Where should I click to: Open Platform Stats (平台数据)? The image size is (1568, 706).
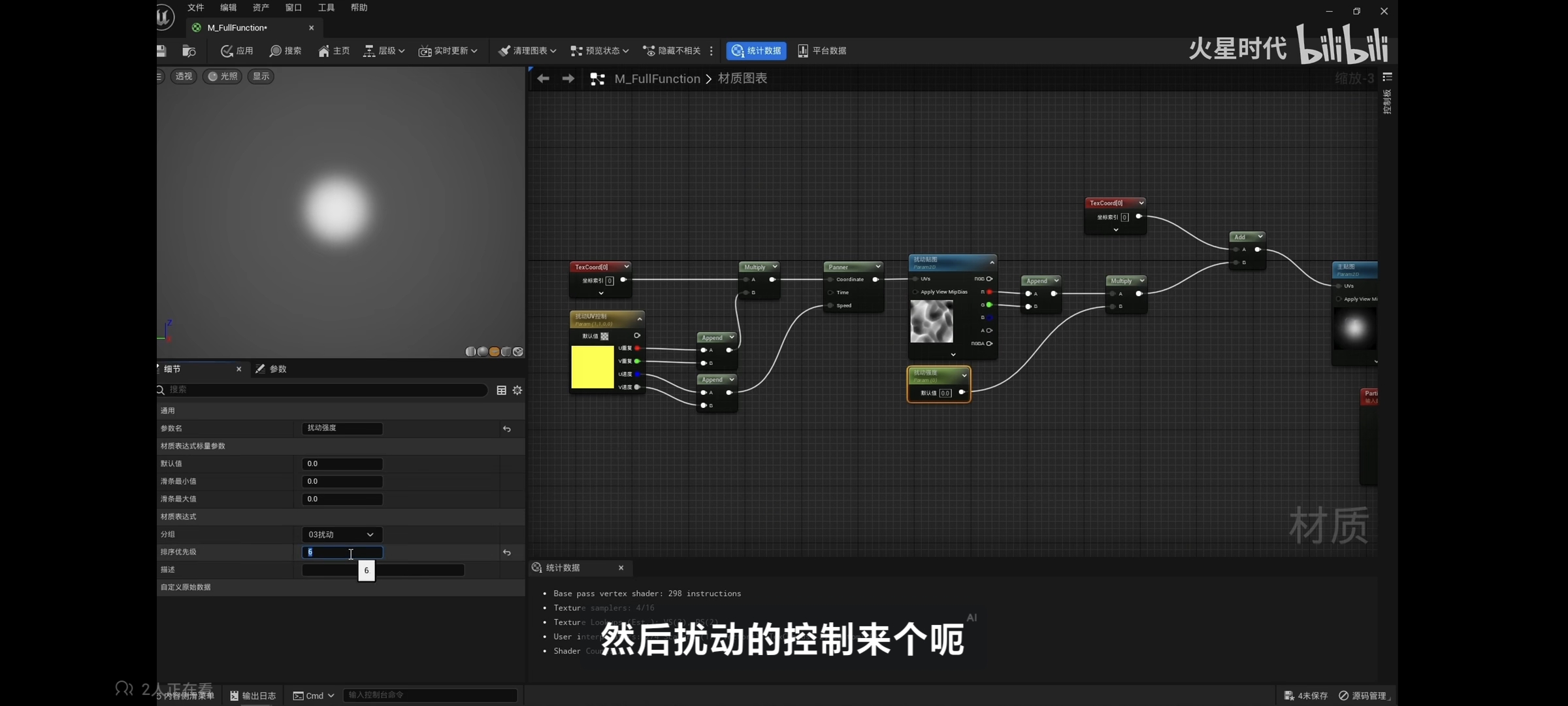822,51
